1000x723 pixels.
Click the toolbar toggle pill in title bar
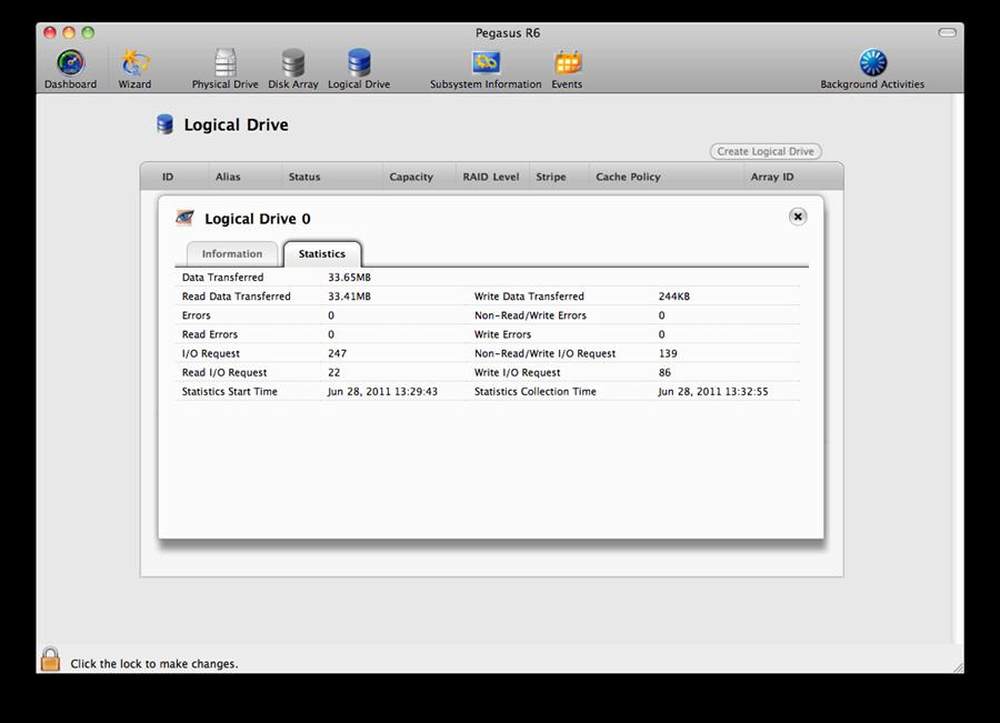947,33
